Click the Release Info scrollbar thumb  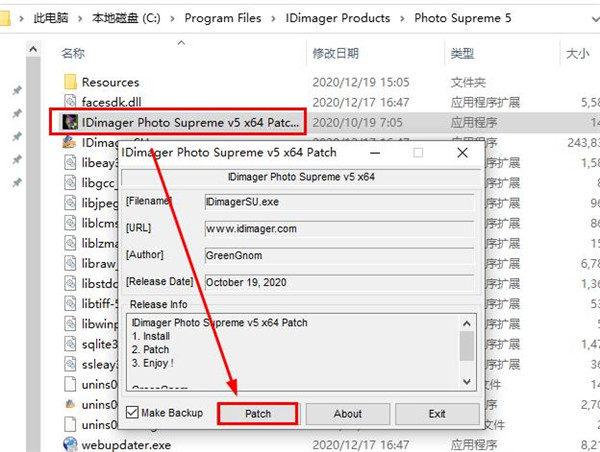[x=466, y=346]
